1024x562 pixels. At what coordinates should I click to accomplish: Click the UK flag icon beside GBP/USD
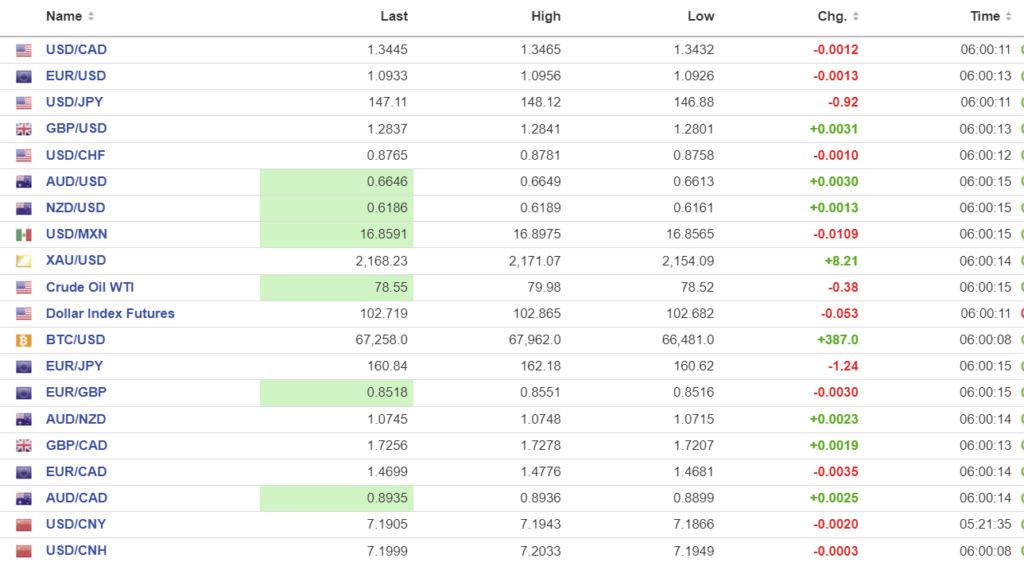(x=24, y=129)
